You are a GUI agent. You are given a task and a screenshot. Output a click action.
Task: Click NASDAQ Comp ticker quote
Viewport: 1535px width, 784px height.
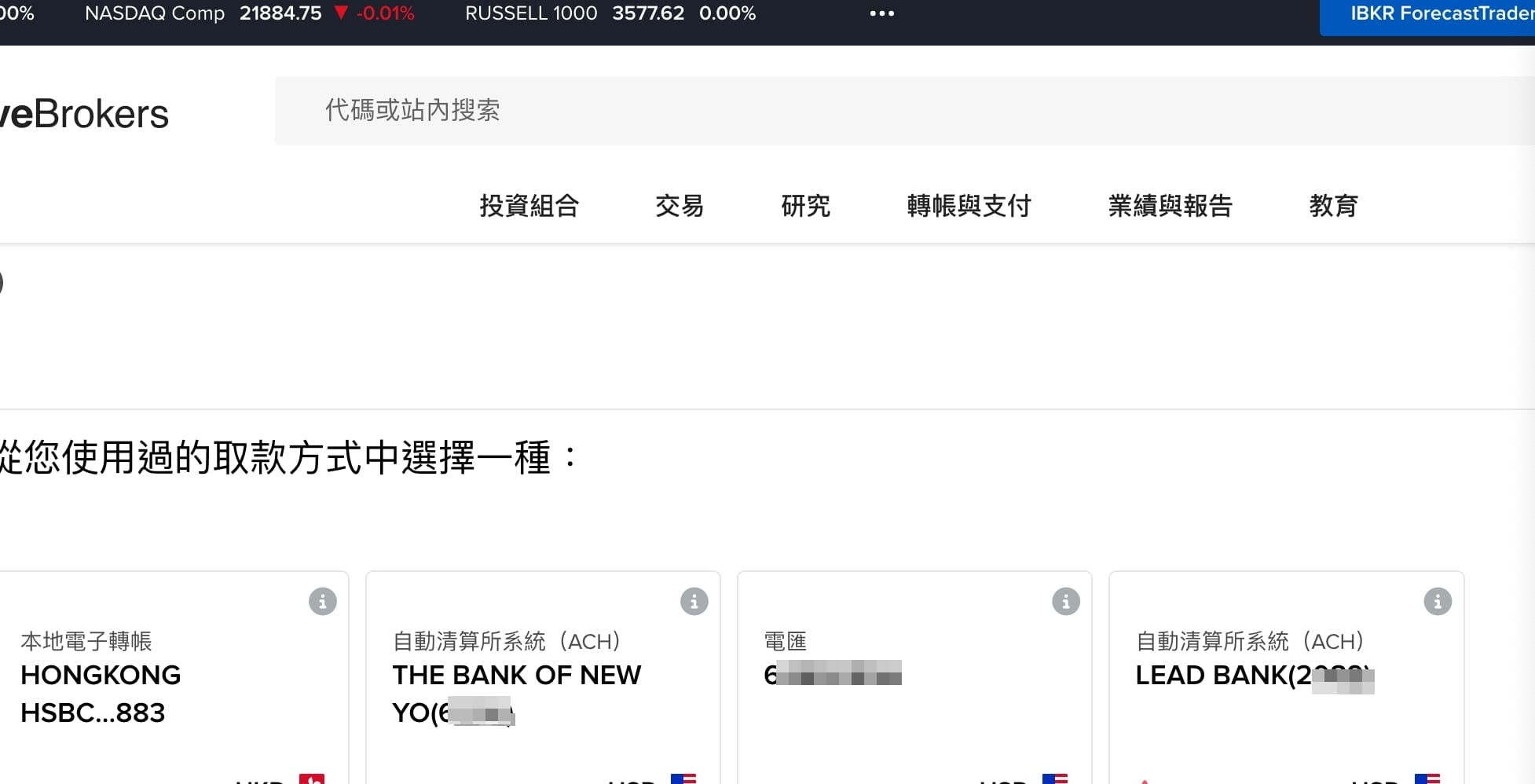(x=250, y=13)
